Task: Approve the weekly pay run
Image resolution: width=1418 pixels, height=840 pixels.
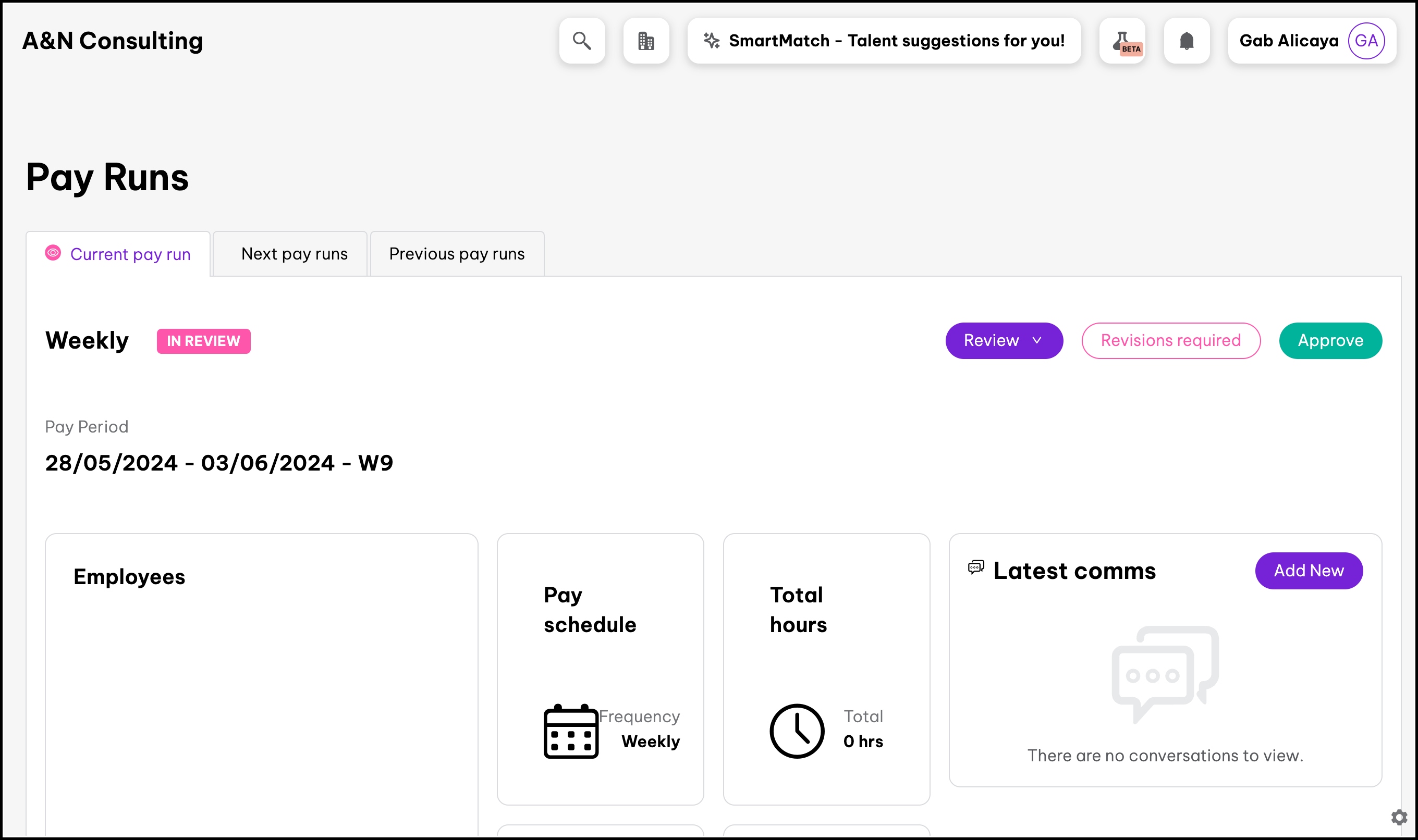Action: click(x=1330, y=341)
